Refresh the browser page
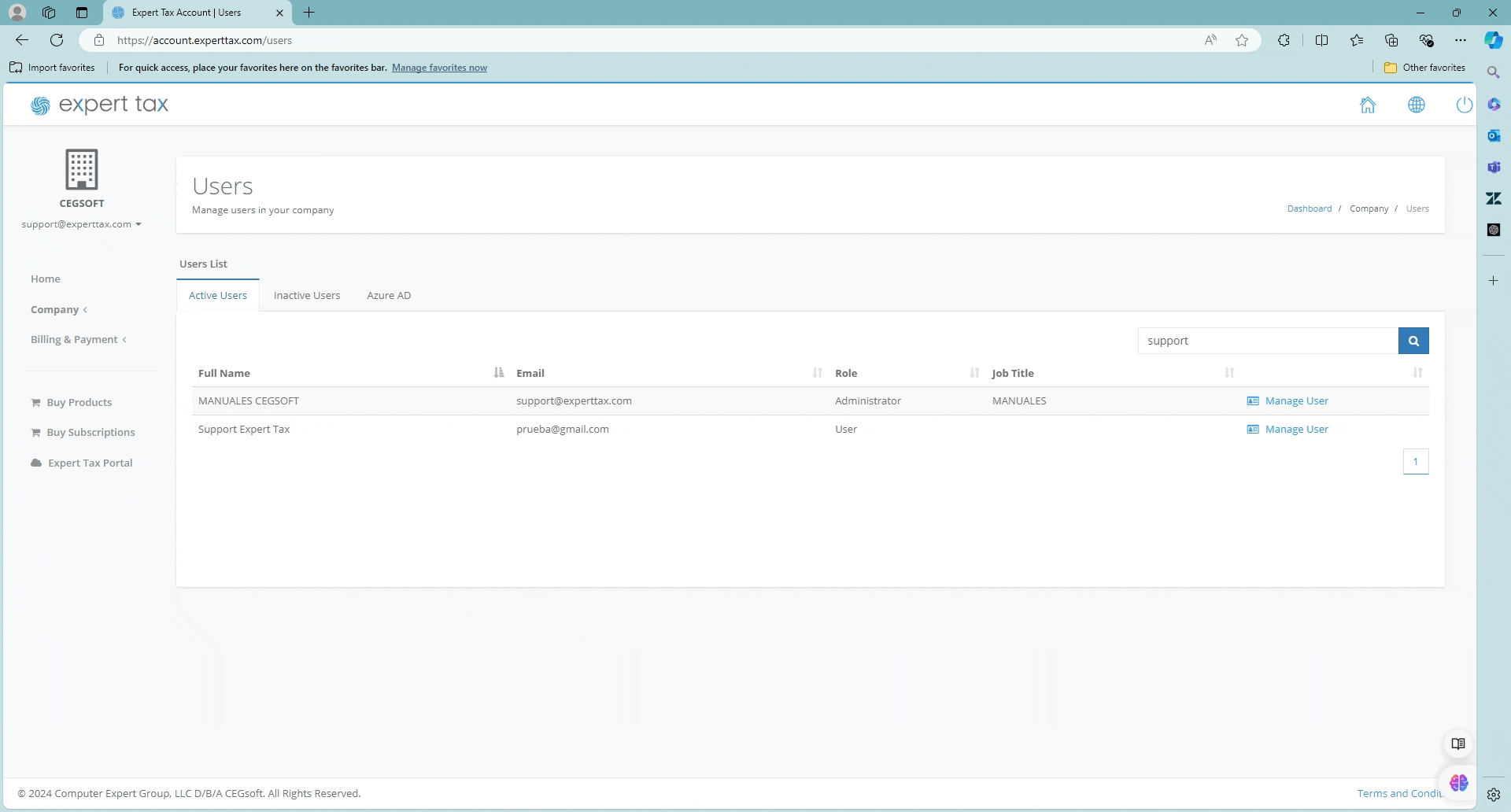Screen dimensions: 1511x812 [x=57, y=40]
